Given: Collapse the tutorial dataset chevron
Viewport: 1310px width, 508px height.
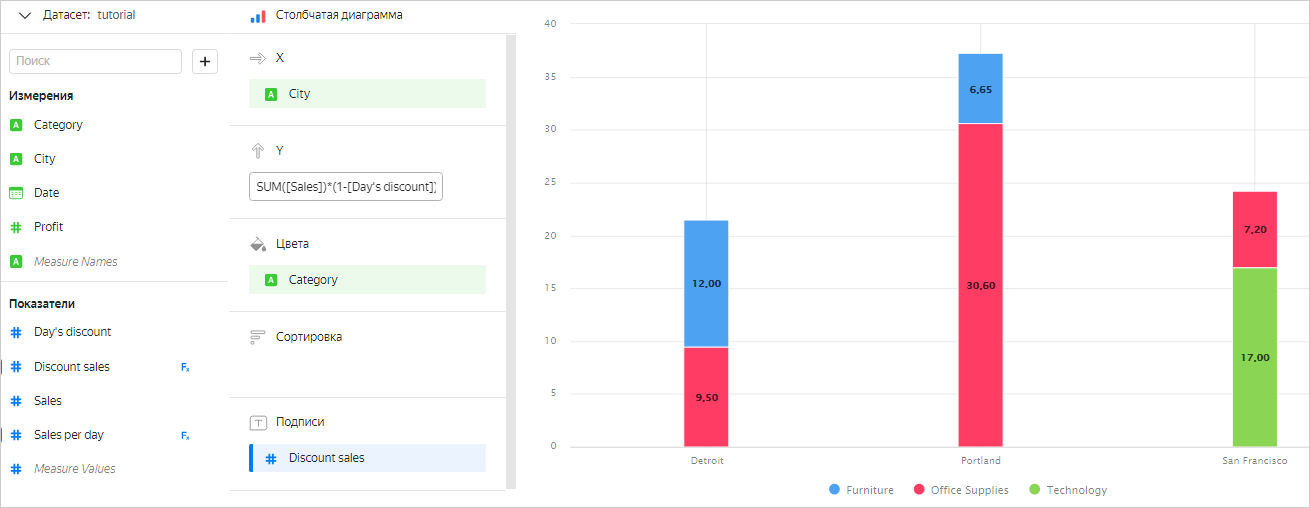Looking at the screenshot, I should pos(25,15).
